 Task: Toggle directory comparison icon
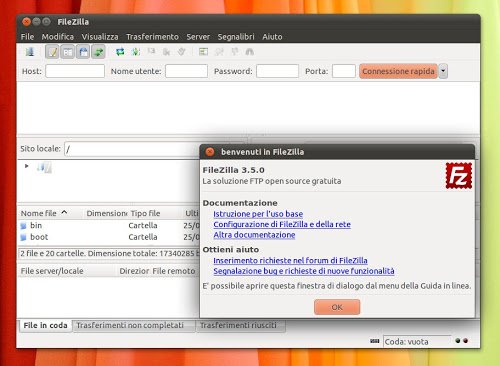[219, 52]
